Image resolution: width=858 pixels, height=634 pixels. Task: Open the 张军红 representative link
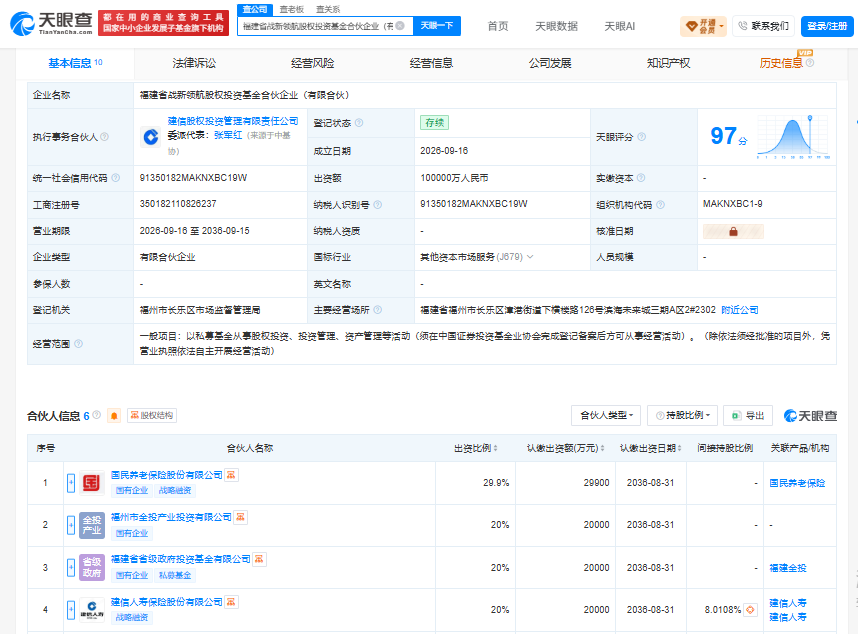[x=228, y=135]
